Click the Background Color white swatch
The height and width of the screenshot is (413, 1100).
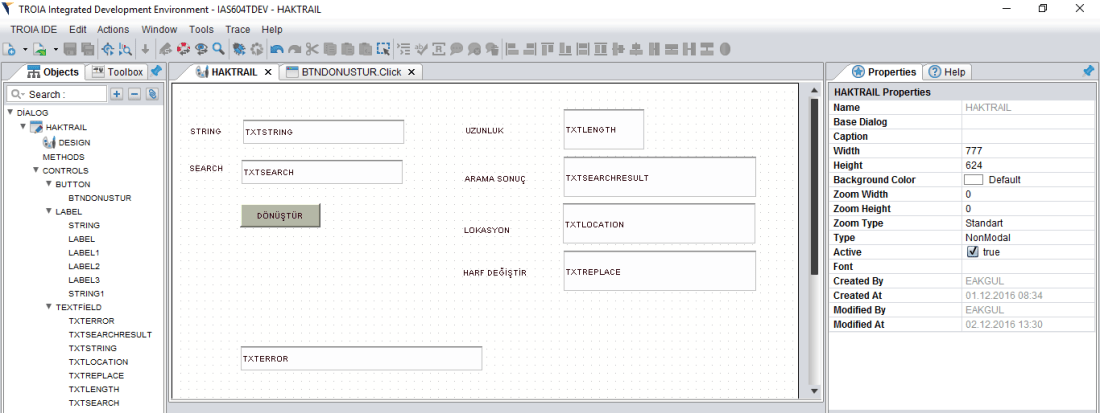pos(973,180)
